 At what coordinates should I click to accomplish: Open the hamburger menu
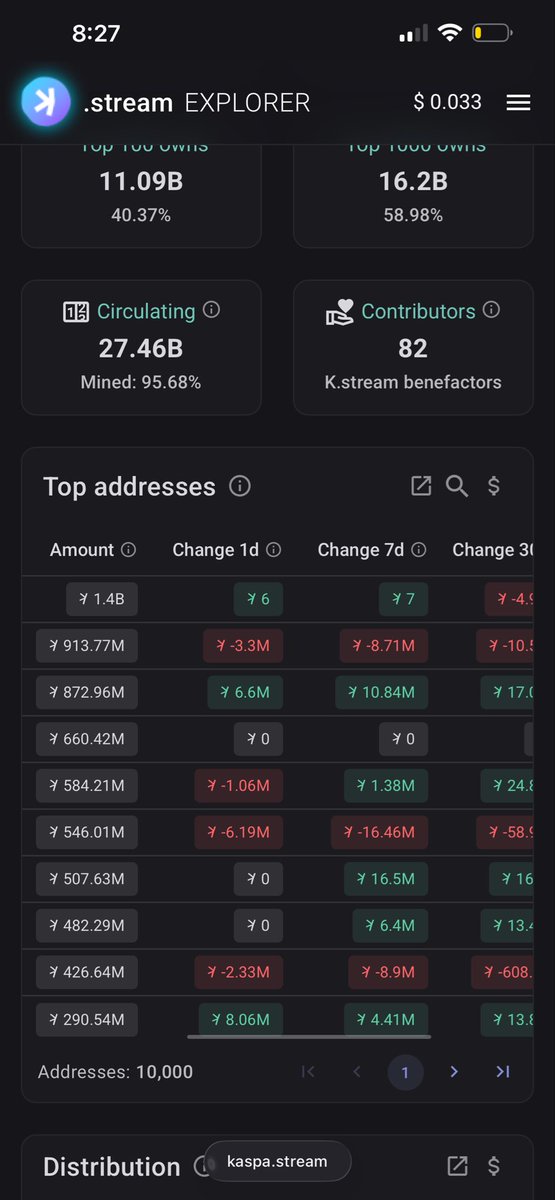coord(518,102)
